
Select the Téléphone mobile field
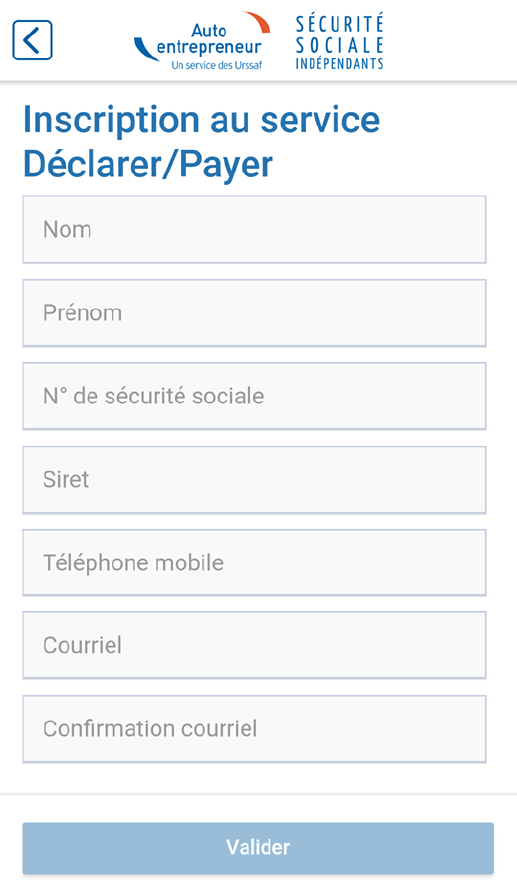pyautogui.click(x=254, y=562)
